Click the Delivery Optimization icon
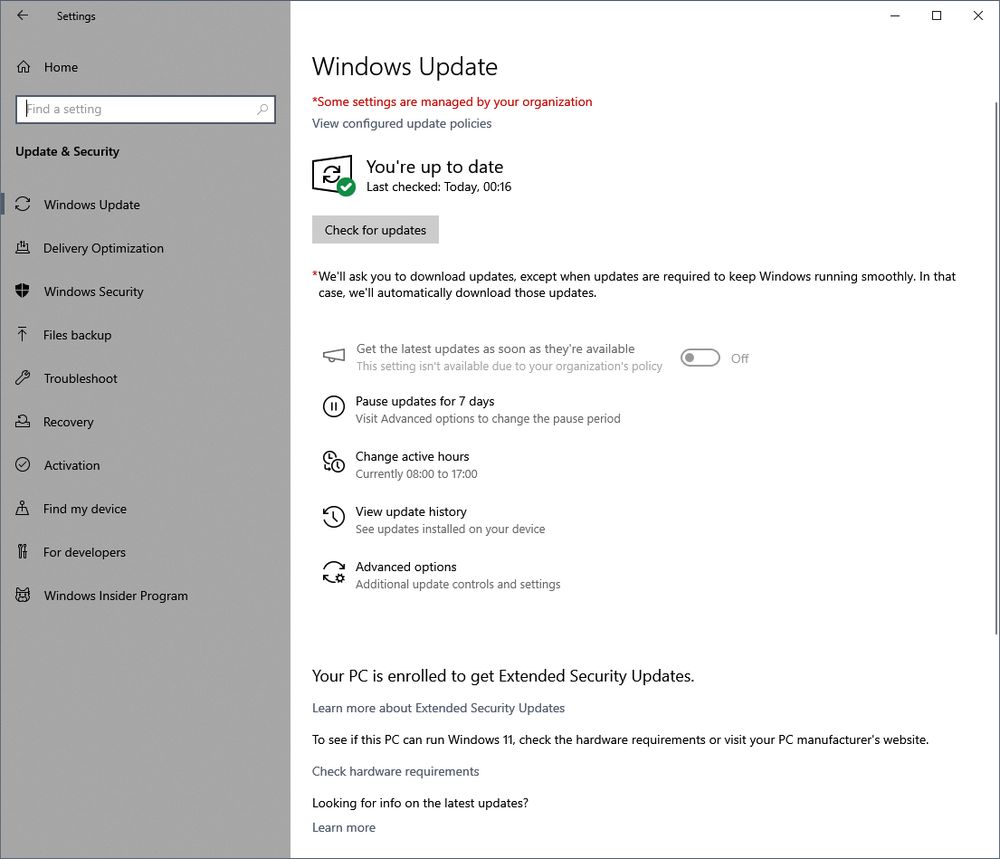This screenshot has width=1000, height=859. pyautogui.click(x=23, y=247)
